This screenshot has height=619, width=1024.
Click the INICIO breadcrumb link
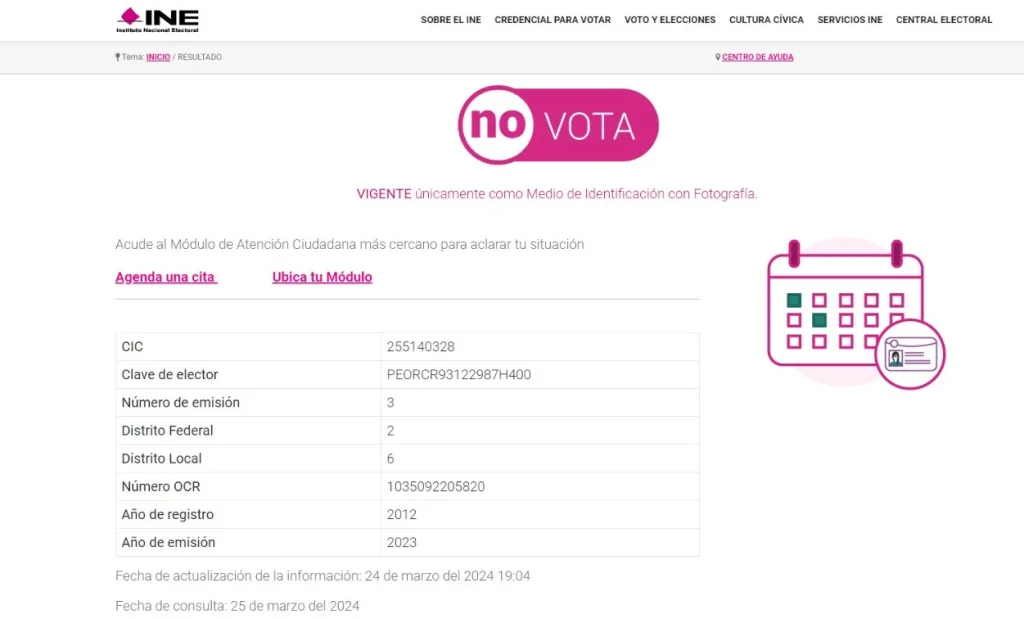(158, 57)
